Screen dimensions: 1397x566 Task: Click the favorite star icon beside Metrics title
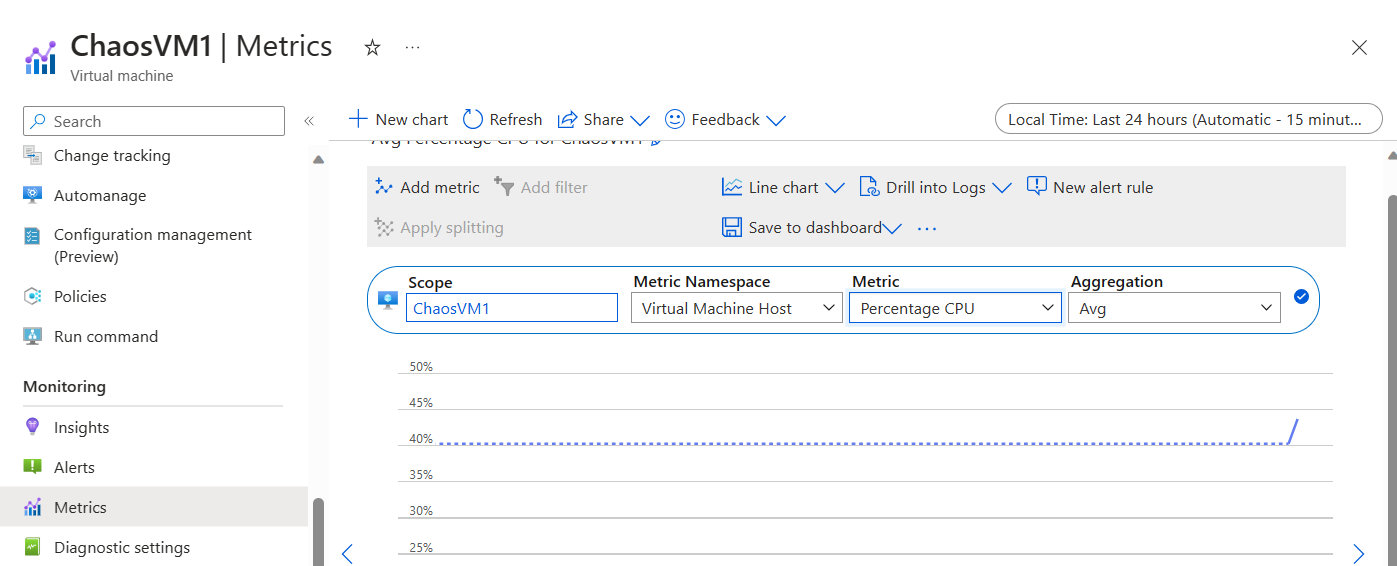point(372,48)
